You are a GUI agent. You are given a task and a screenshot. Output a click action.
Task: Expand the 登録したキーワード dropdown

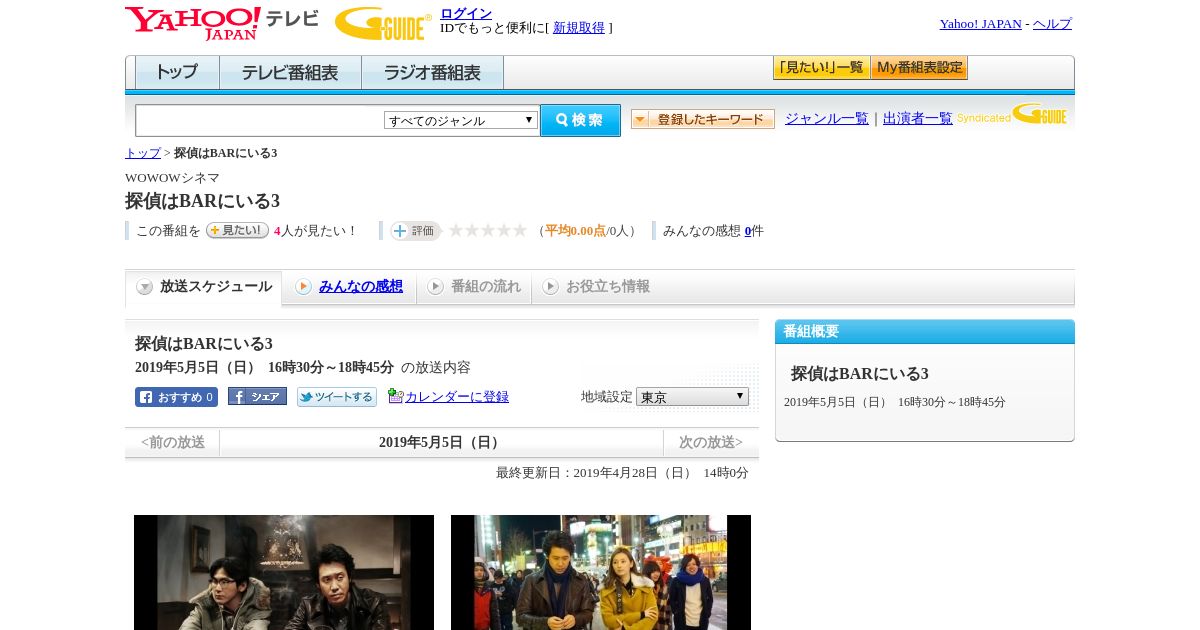(703, 119)
